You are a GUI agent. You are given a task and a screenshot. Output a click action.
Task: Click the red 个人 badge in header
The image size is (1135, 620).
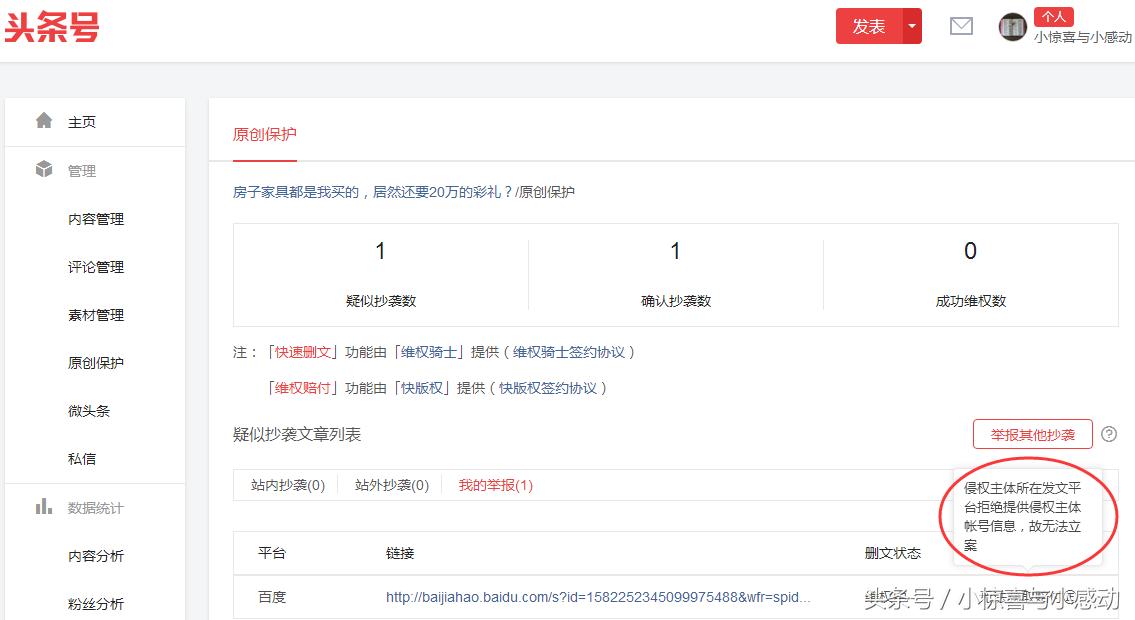1054,15
